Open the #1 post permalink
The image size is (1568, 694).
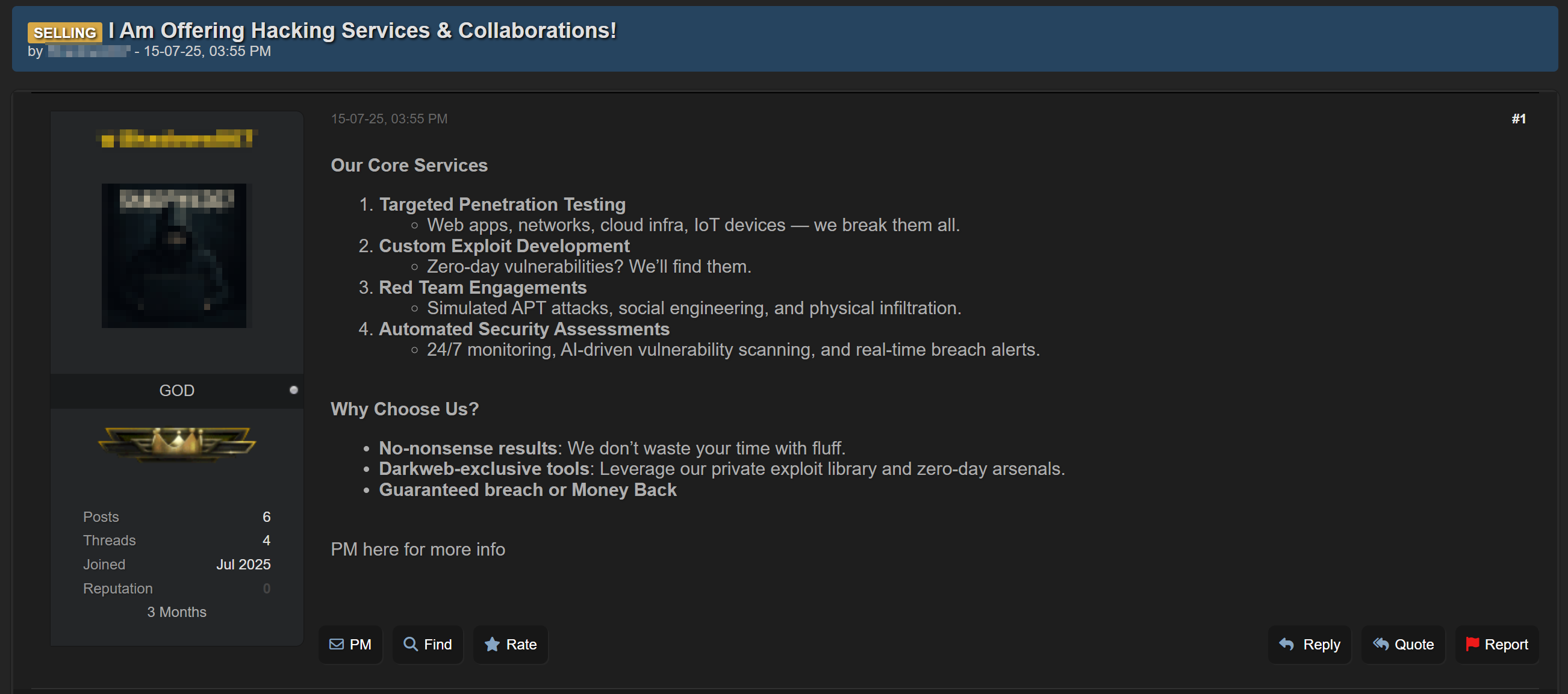pyautogui.click(x=1518, y=119)
